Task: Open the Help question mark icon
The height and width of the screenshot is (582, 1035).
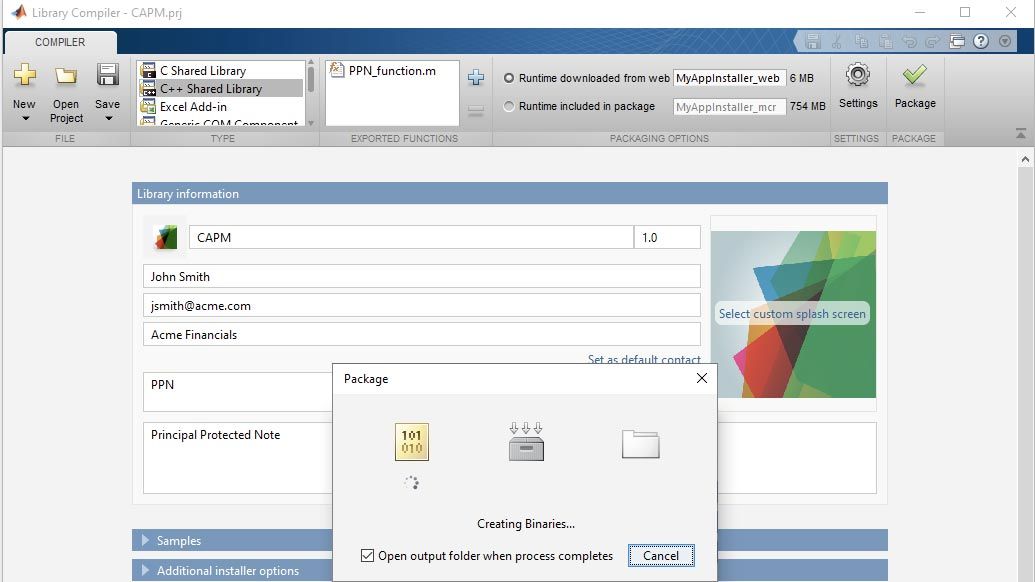Action: (x=981, y=41)
